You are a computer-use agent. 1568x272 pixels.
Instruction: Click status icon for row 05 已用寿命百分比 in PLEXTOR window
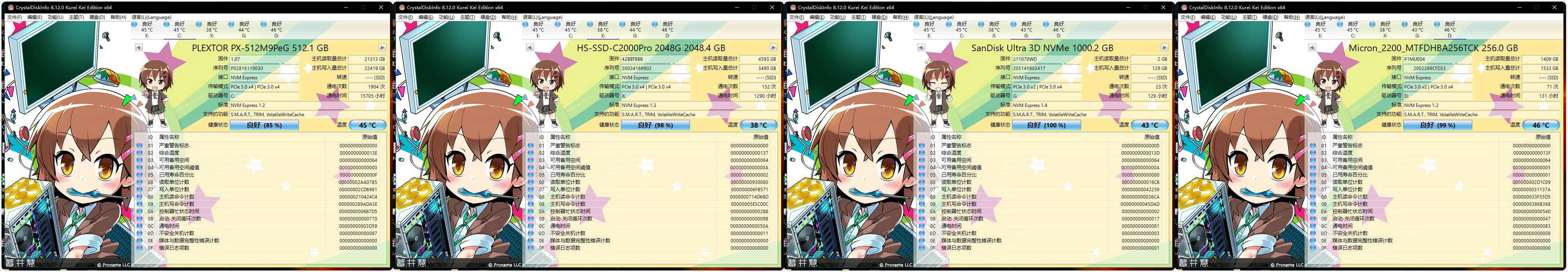pyautogui.click(x=139, y=175)
